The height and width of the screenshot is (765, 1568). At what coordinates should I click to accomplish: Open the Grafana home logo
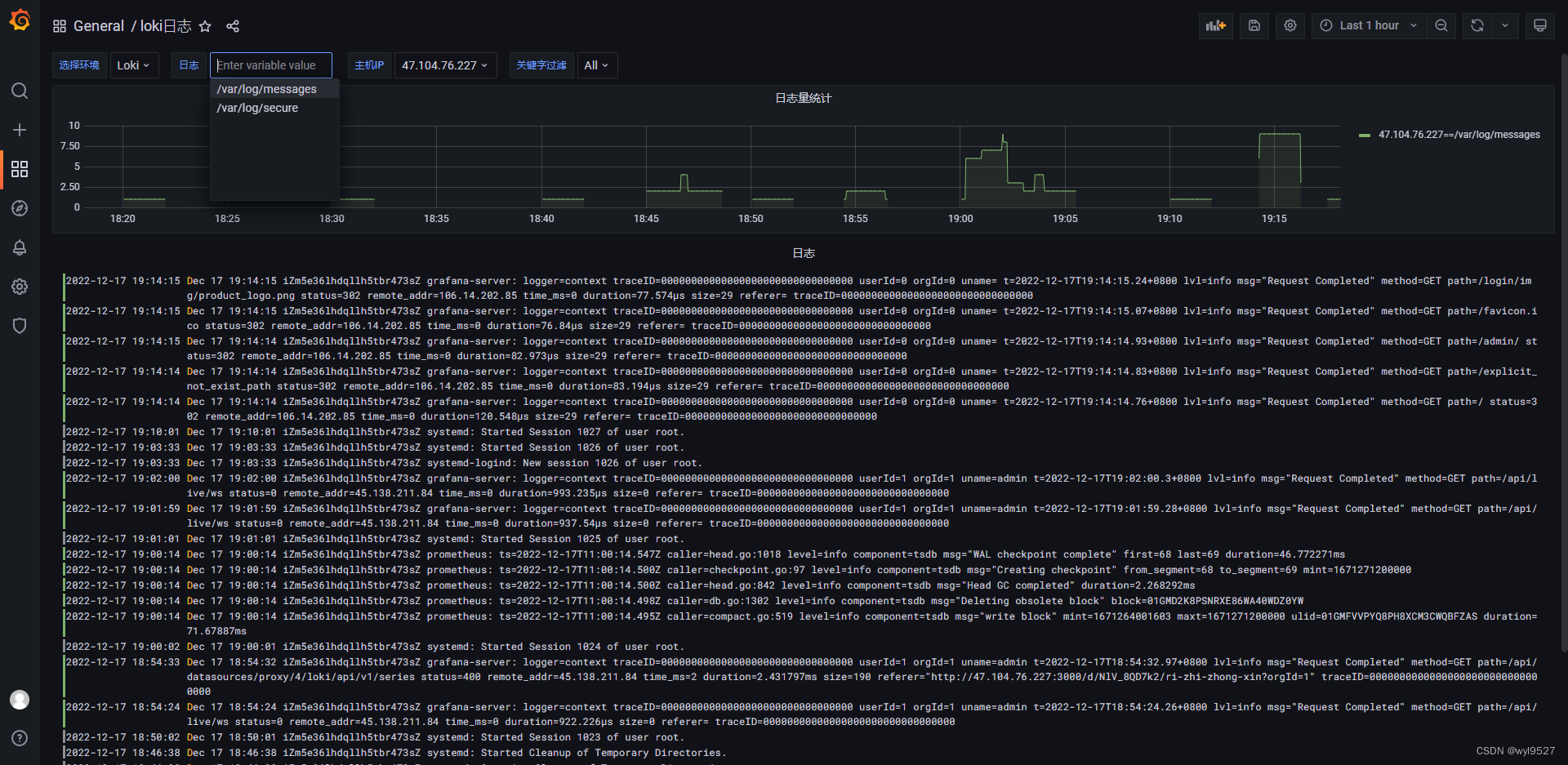[20, 20]
